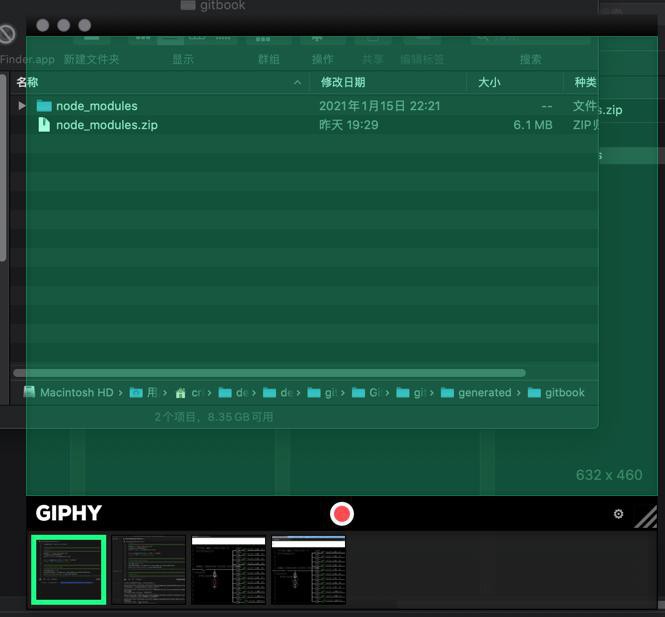The height and width of the screenshot is (617, 665).
Task: Click the gitbook window title folder icon
Action: pos(188,5)
